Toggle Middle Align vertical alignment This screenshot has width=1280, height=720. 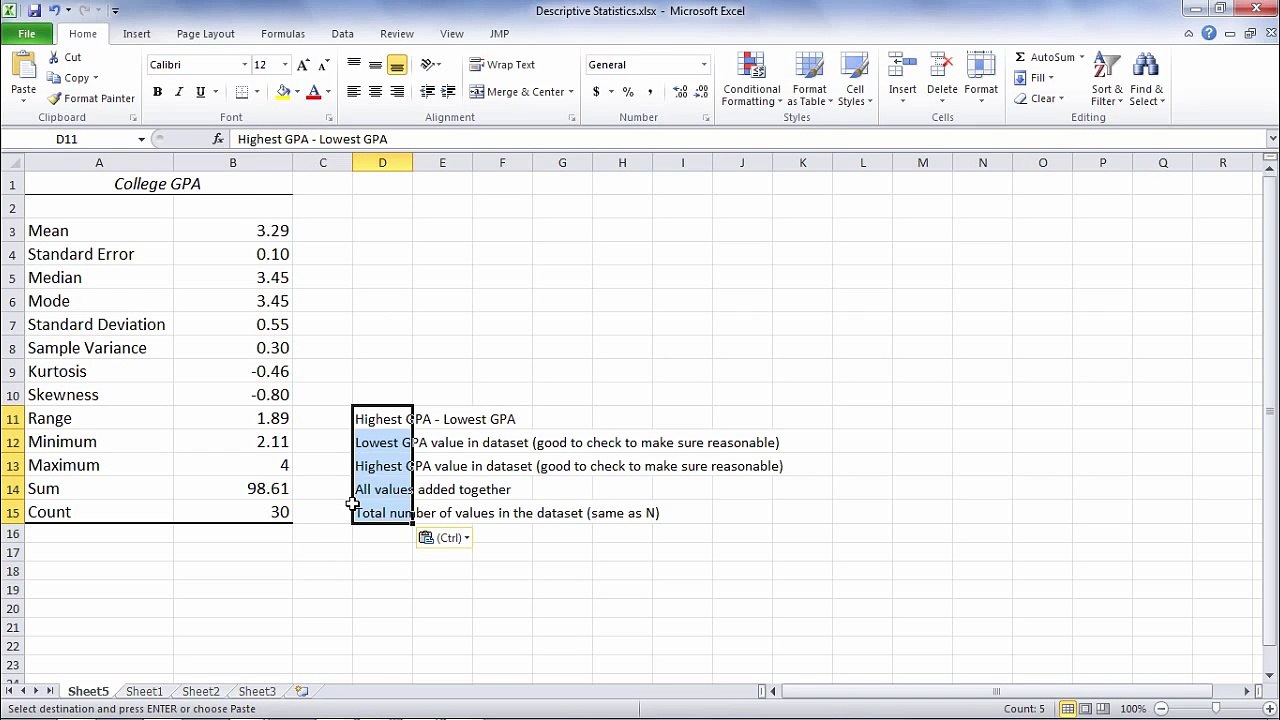click(x=375, y=65)
